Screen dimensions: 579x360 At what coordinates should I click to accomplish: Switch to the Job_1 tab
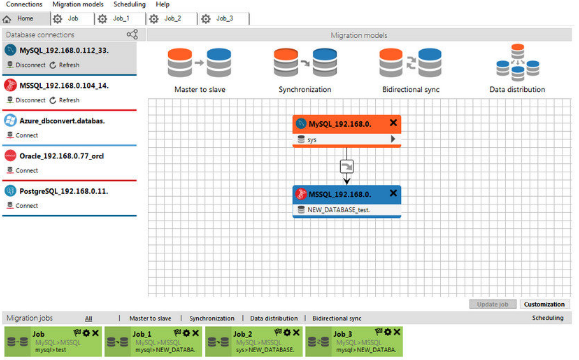(121, 18)
